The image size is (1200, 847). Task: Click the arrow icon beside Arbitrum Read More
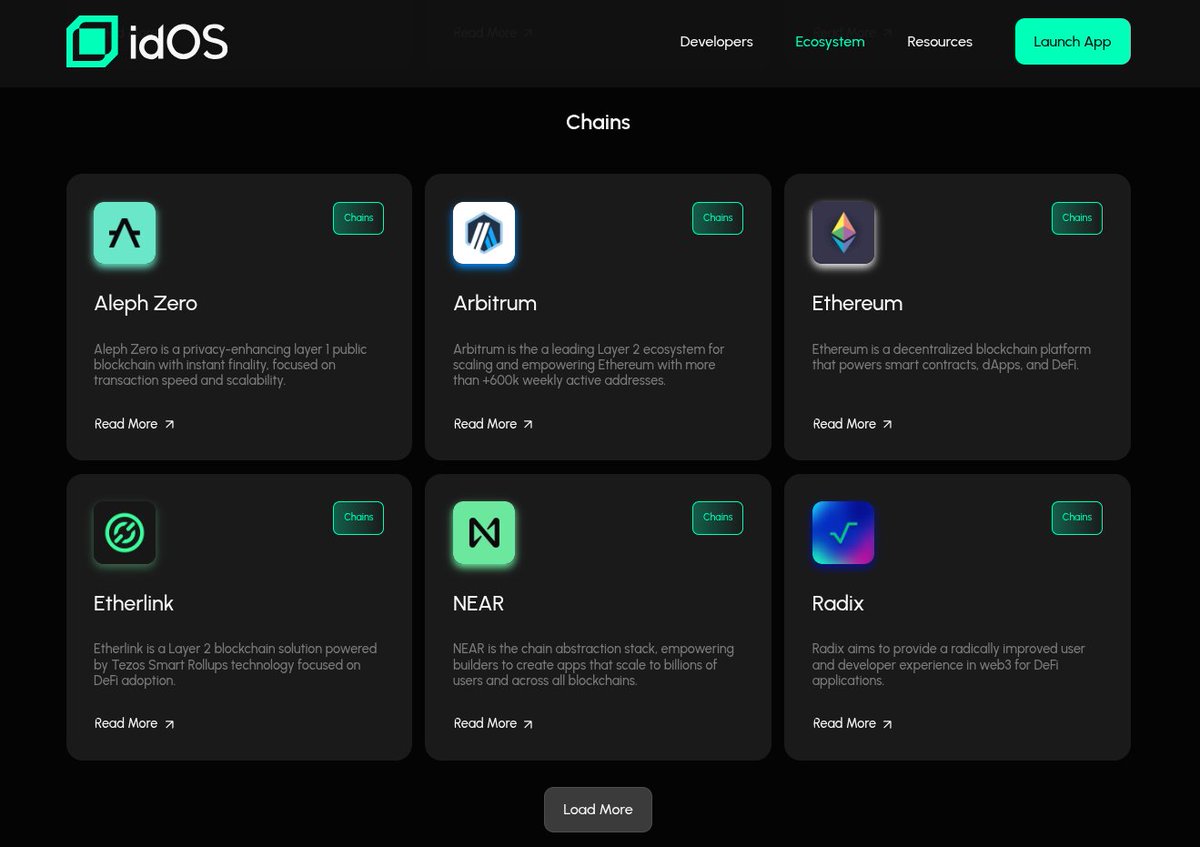pos(528,424)
